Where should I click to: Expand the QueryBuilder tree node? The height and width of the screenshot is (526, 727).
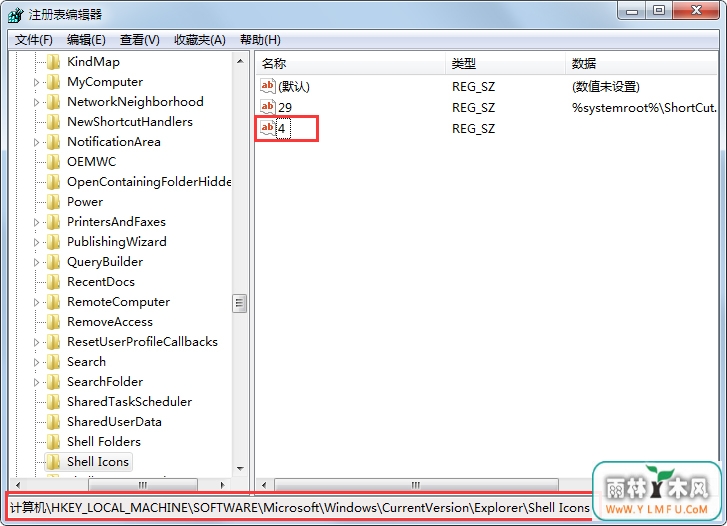tap(37, 262)
